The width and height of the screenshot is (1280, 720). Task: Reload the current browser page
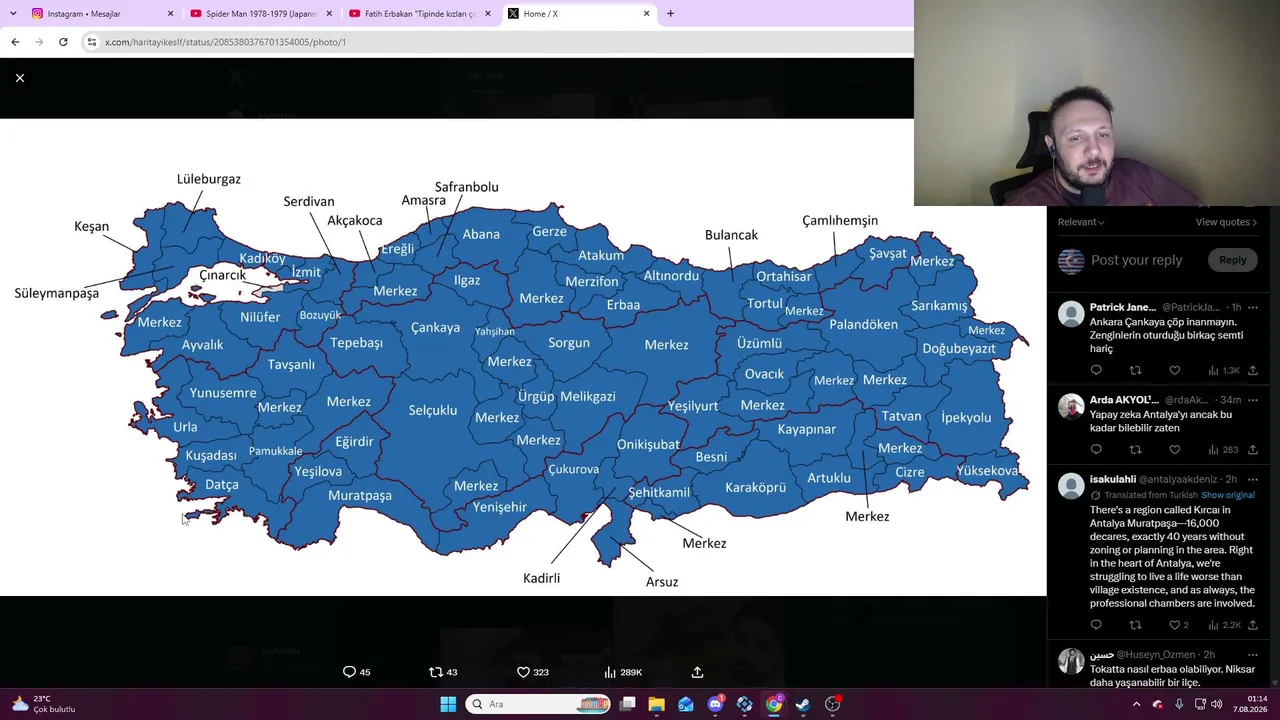pyautogui.click(x=63, y=42)
